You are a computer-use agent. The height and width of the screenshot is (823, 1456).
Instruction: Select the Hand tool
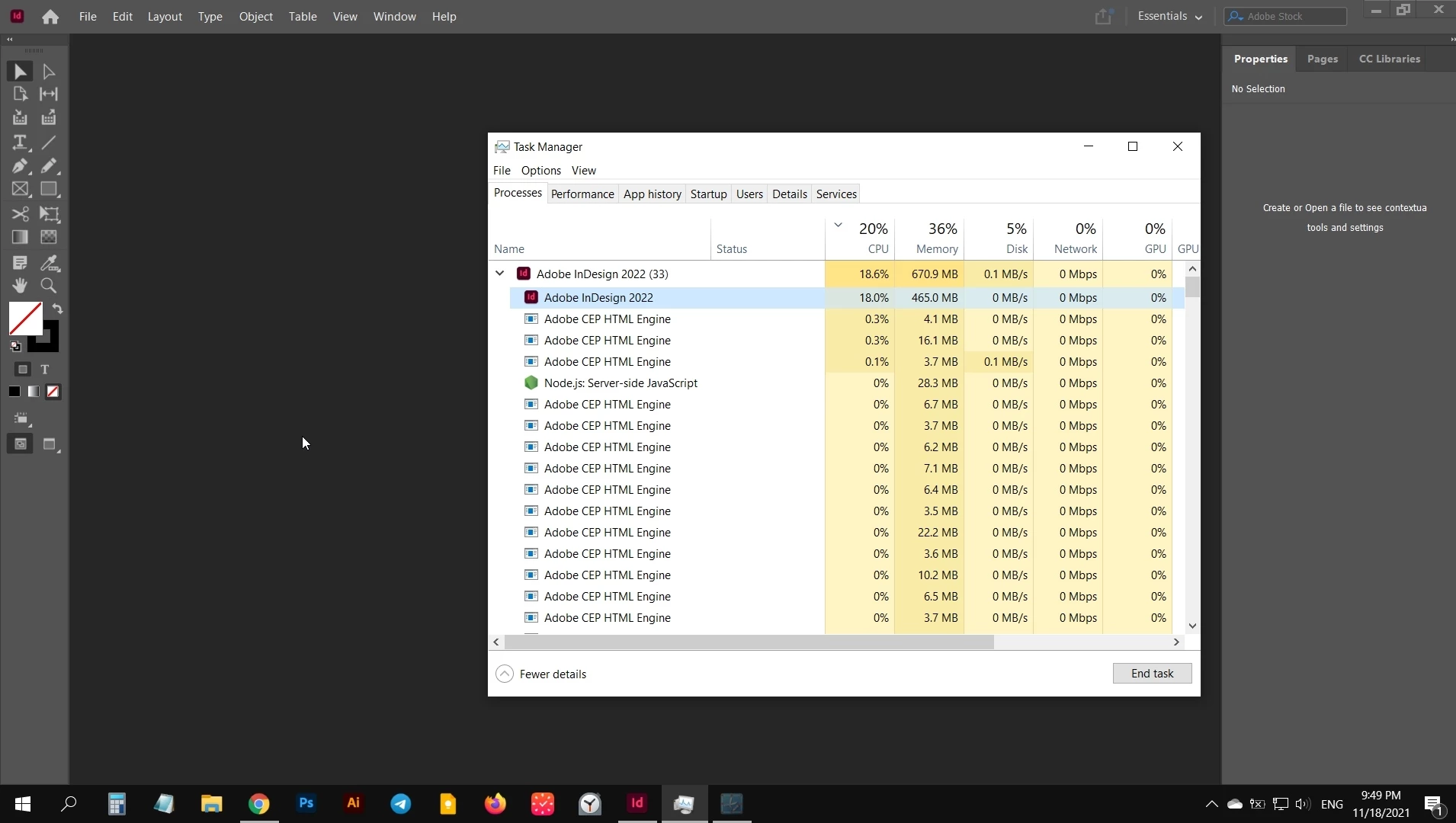pyautogui.click(x=21, y=286)
